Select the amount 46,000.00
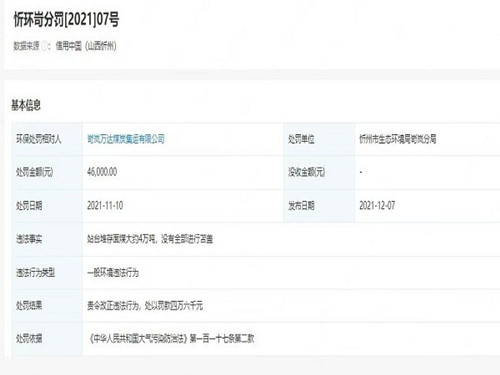The image size is (500, 375). pyautogui.click(x=102, y=172)
